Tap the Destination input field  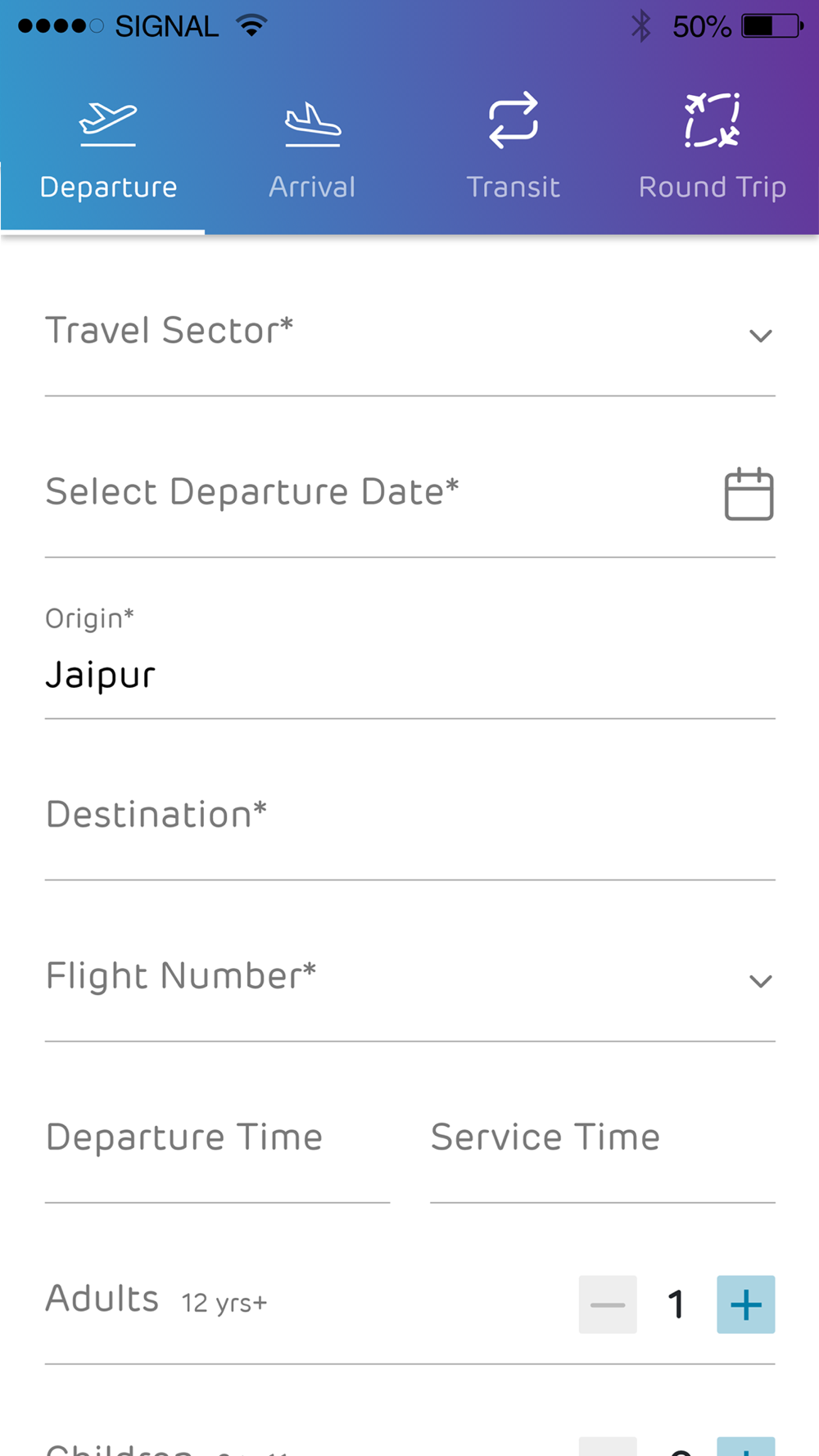point(410,816)
